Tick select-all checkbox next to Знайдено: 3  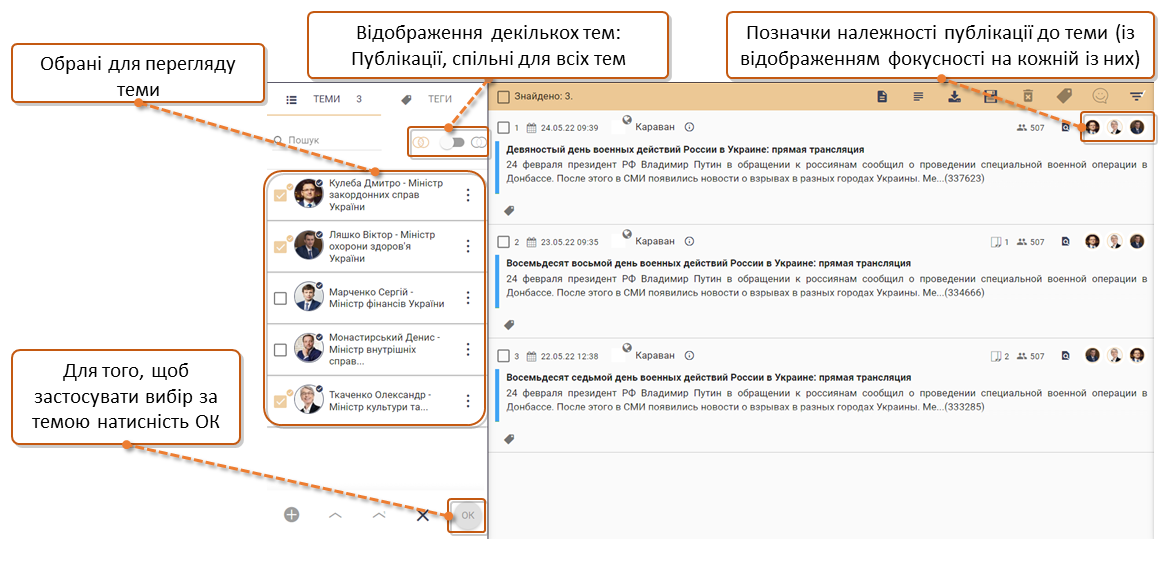tap(503, 96)
